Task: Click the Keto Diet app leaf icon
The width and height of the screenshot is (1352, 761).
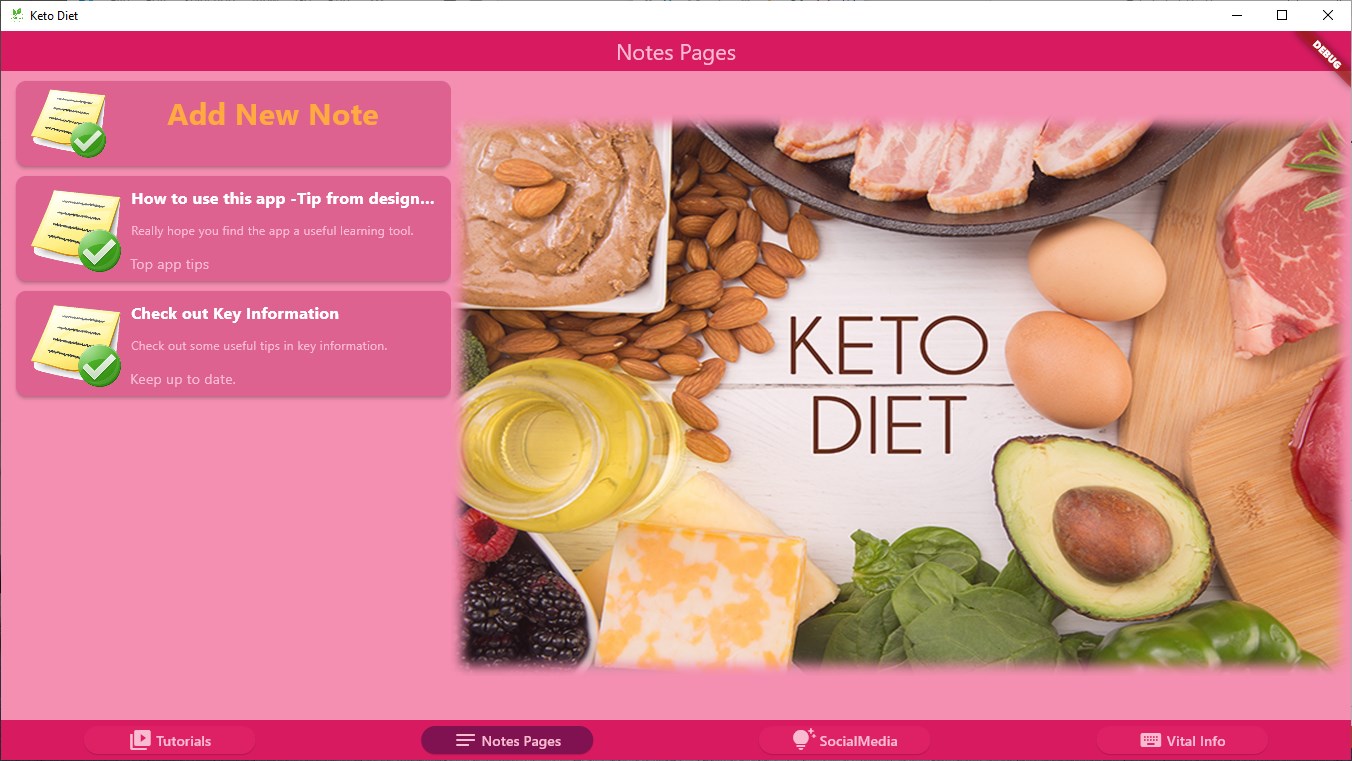Action: click(x=16, y=15)
